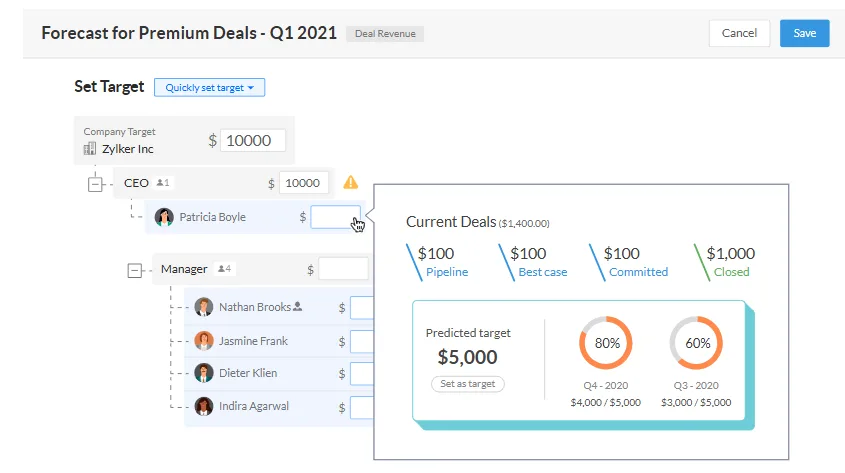
Task: Click the Q3 - 2020 60% donut chart
Action: (695, 343)
